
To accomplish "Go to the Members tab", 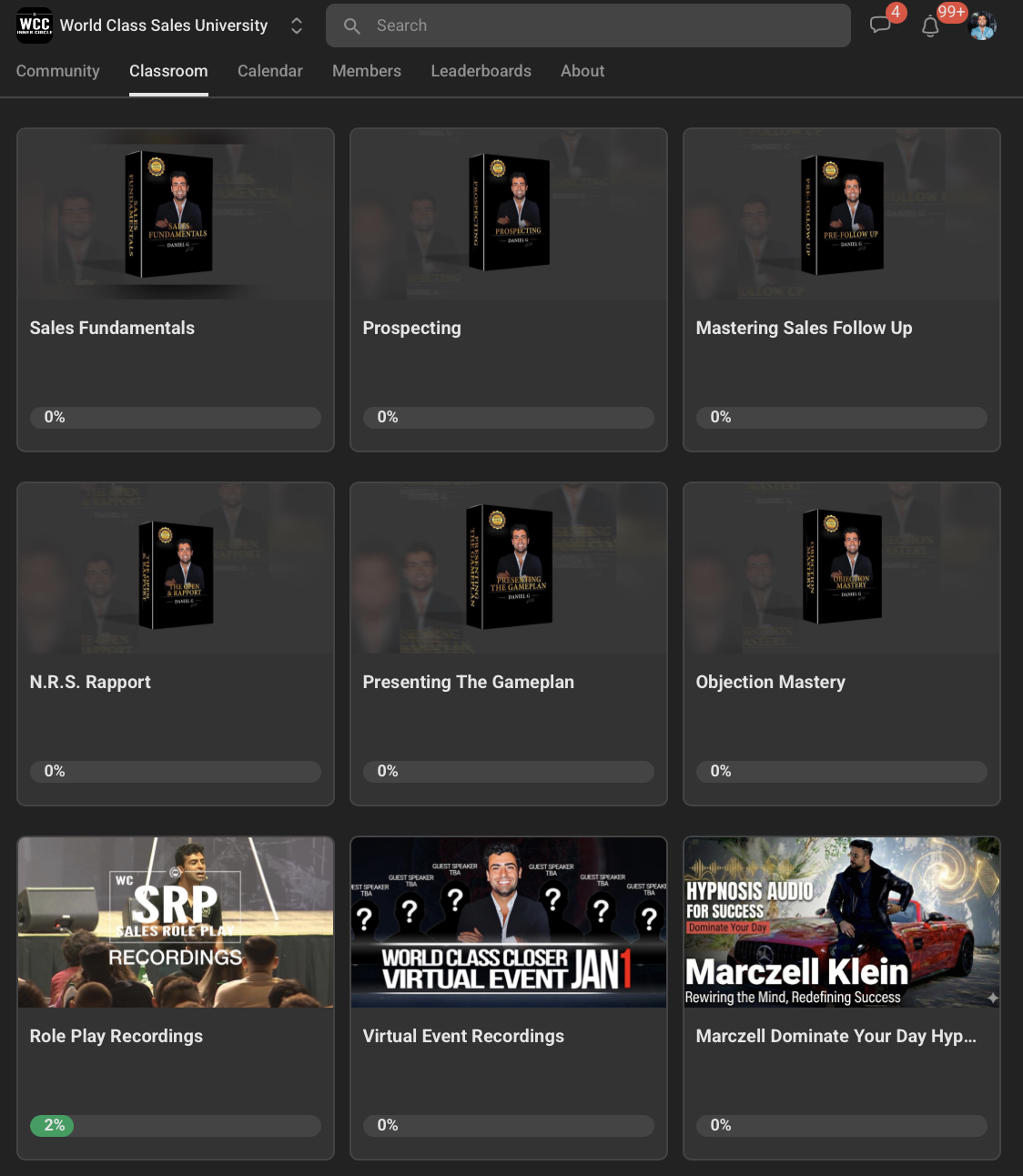I will (366, 71).
